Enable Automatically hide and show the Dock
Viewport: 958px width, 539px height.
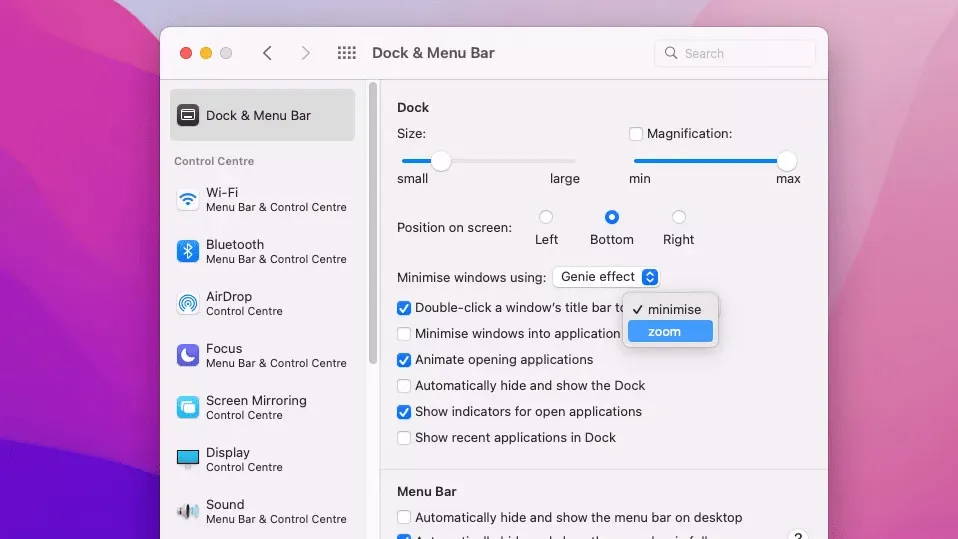tap(404, 386)
